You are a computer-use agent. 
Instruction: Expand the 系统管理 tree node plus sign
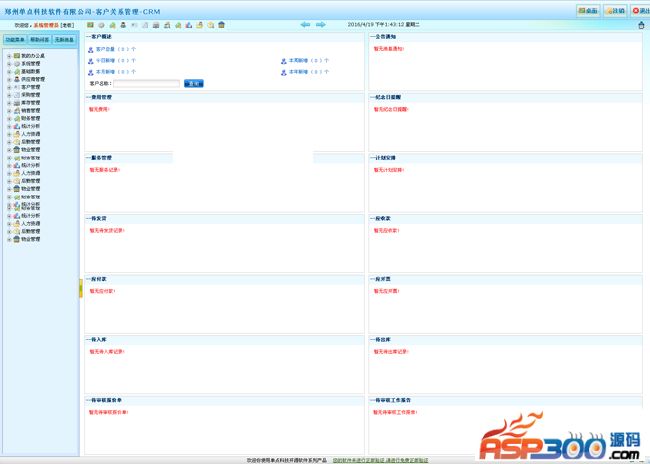pos(9,64)
